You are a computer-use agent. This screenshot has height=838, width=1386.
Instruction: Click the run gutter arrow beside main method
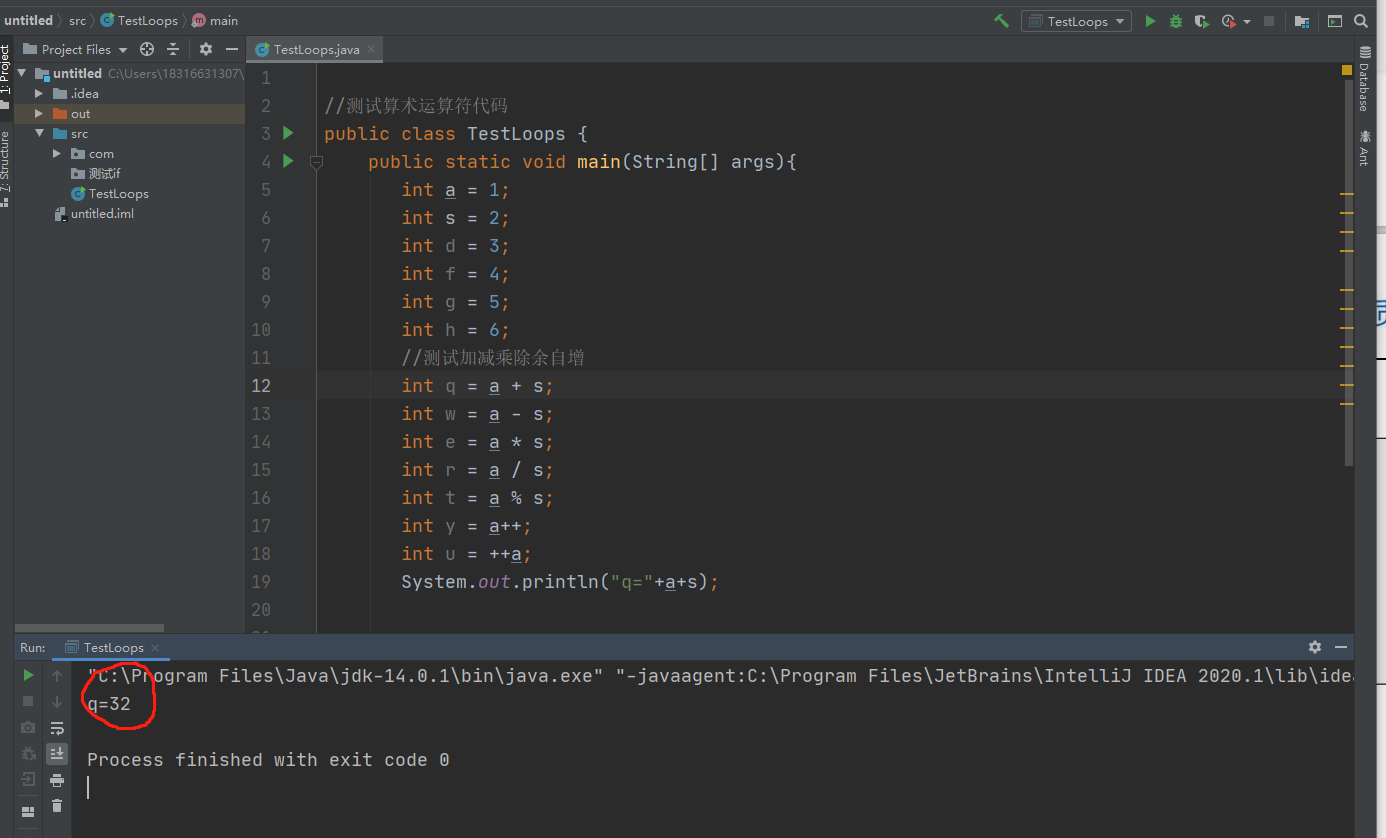pos(289,161)
